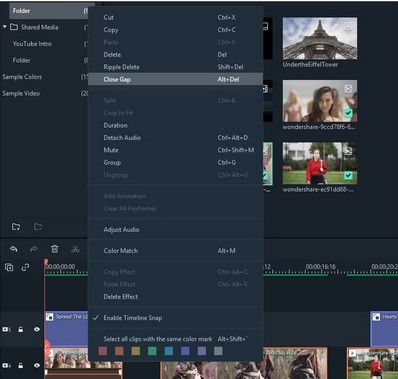Image resolution: width=398 pixels, height=379 pixels.
Task: Select the highlighted Folder row at top
Action: pos(49,11)
